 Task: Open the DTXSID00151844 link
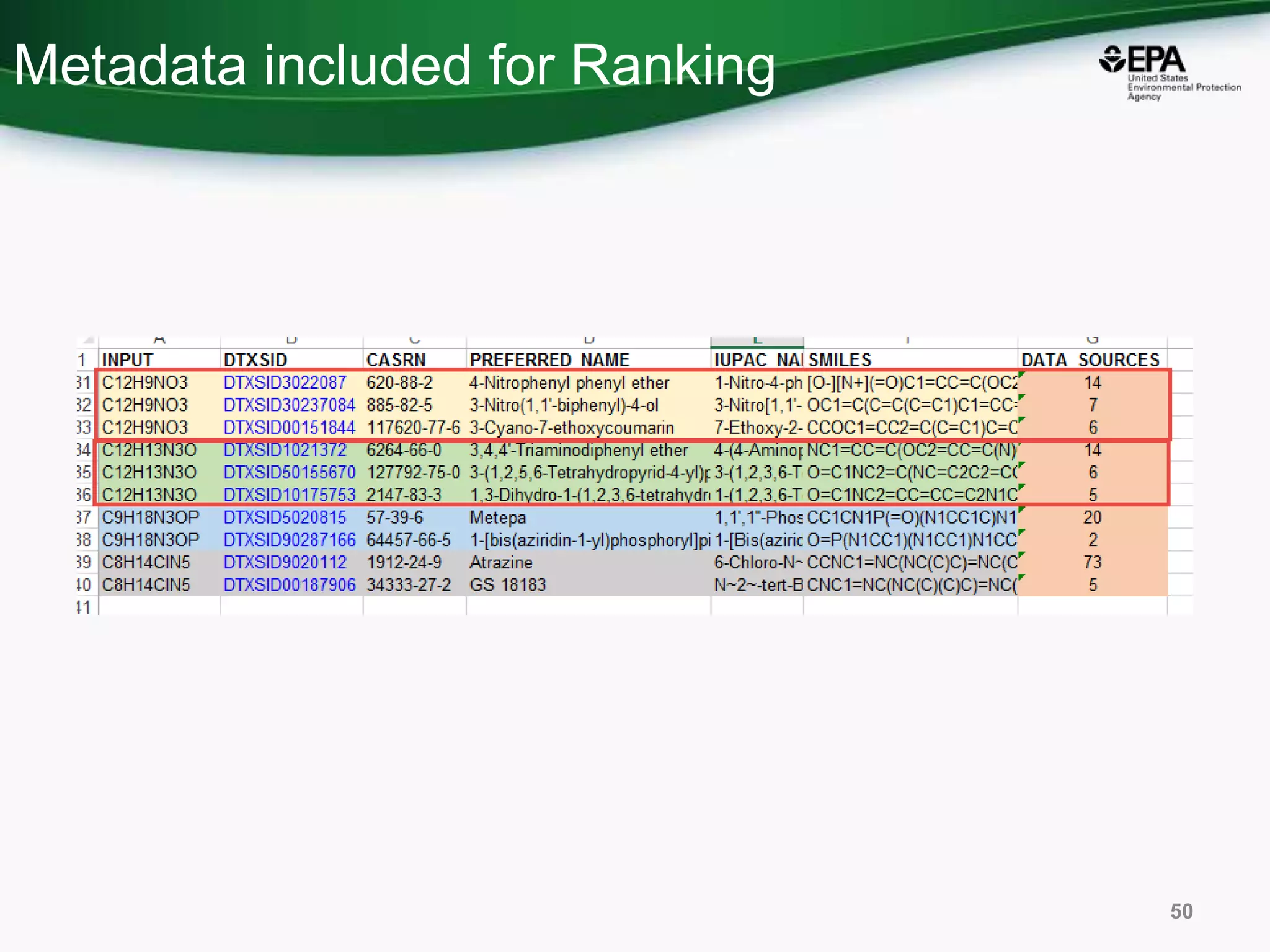point(289,428)
